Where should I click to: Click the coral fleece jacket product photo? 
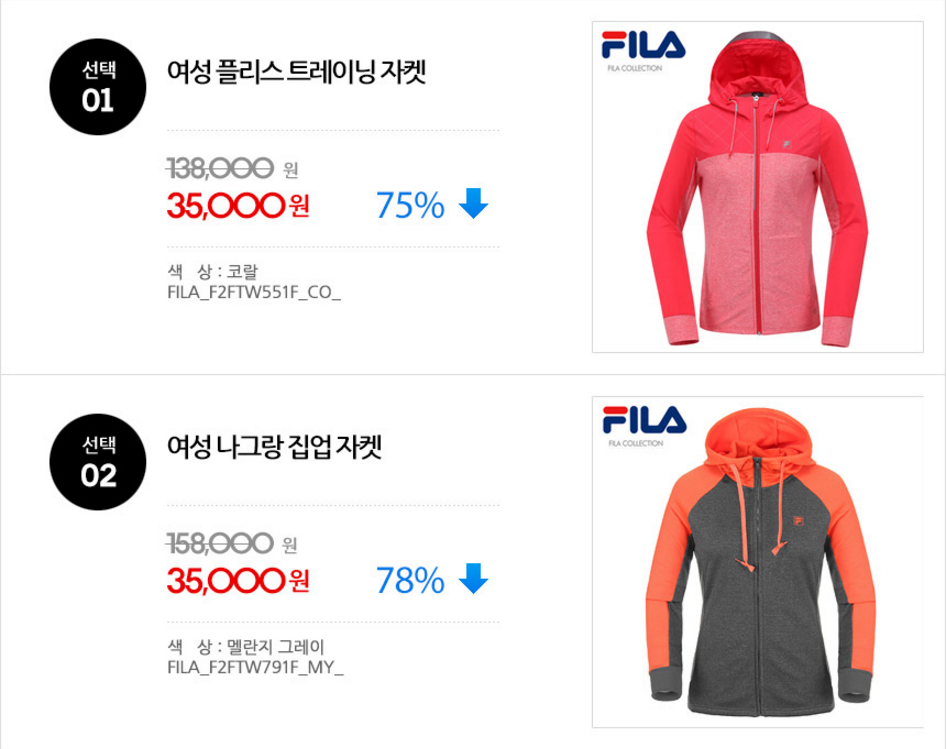point(757,187)
